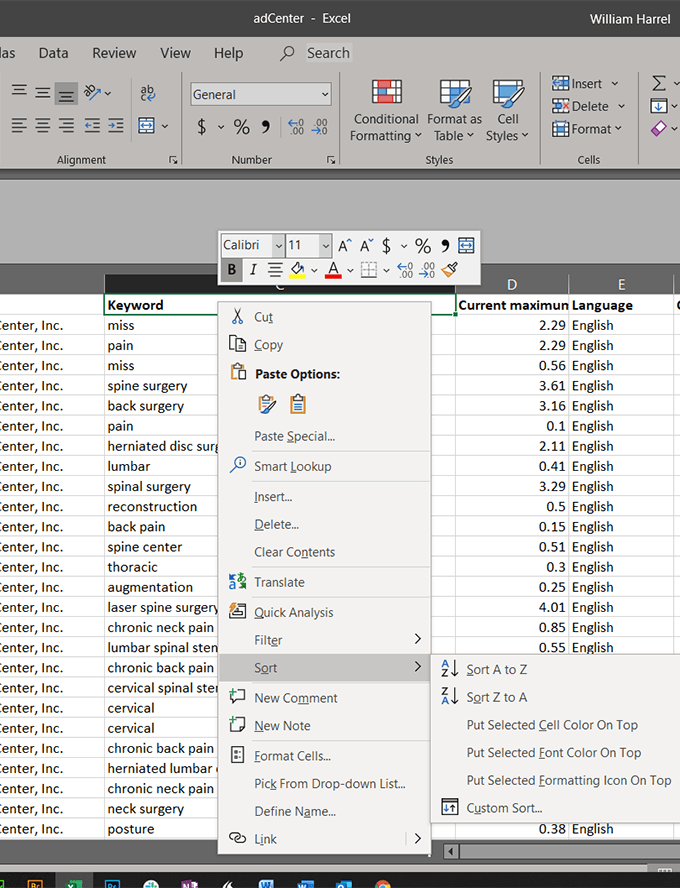Click Custom Sort in the submenu
This screenshot has width=680, height=888.
[x=504, y=808]
